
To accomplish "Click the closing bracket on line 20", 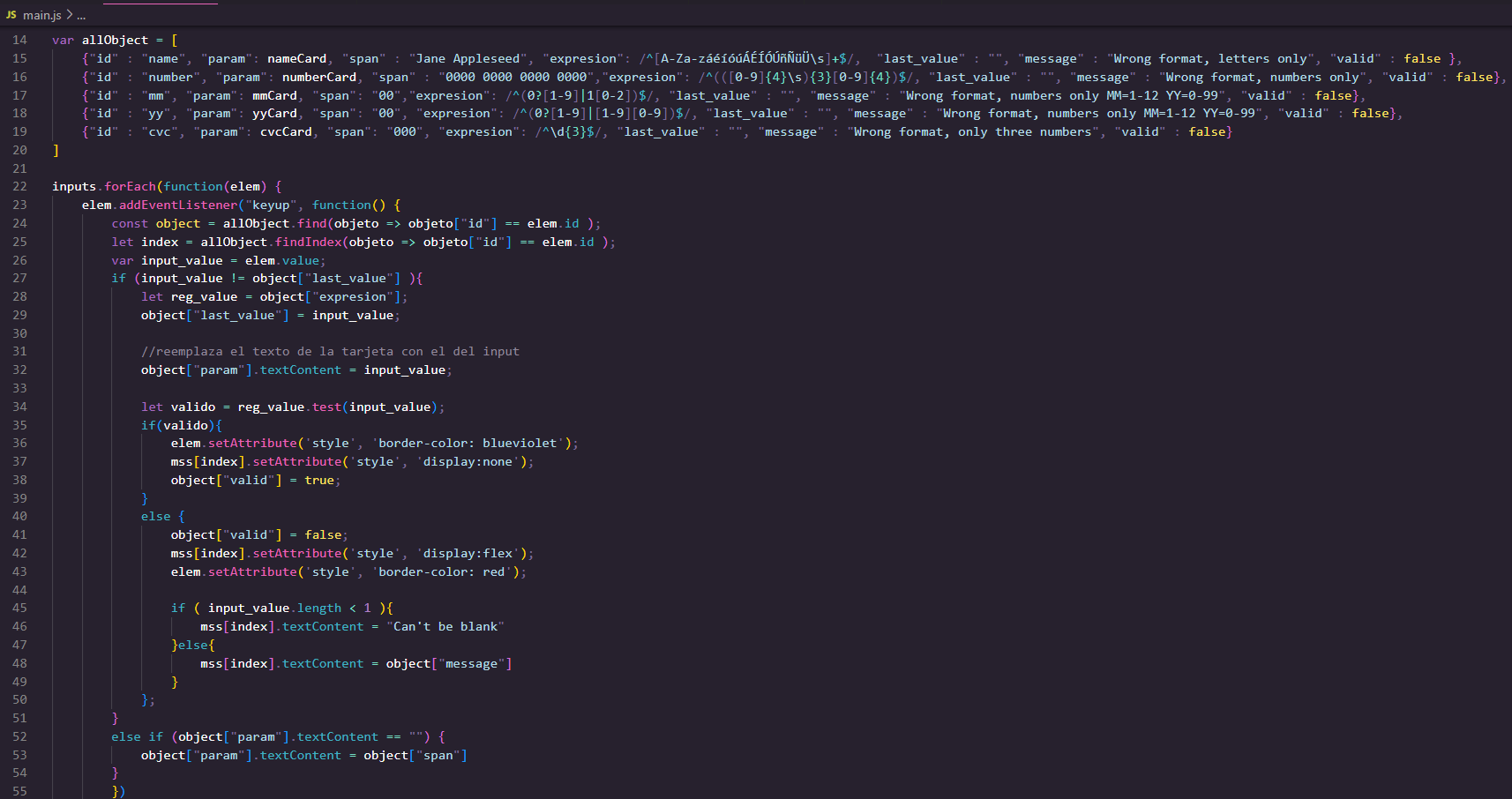I will click(x=55, y=150).
